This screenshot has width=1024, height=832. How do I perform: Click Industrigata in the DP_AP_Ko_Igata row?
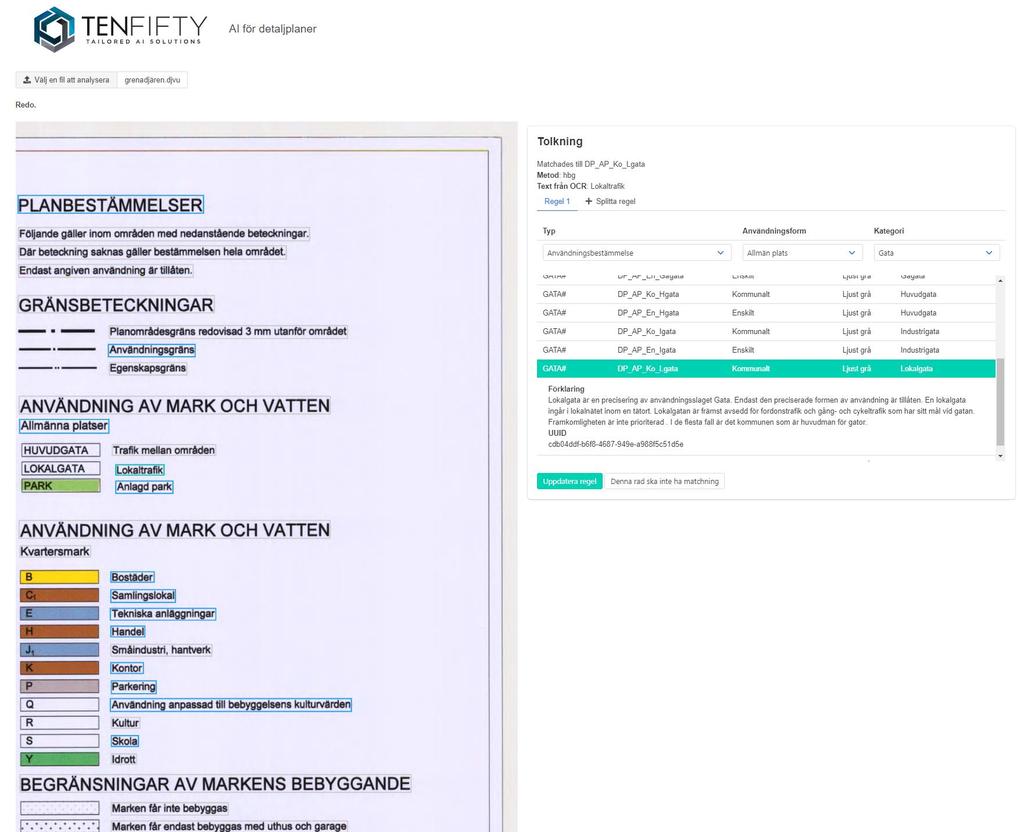click(x=920, y=332)
